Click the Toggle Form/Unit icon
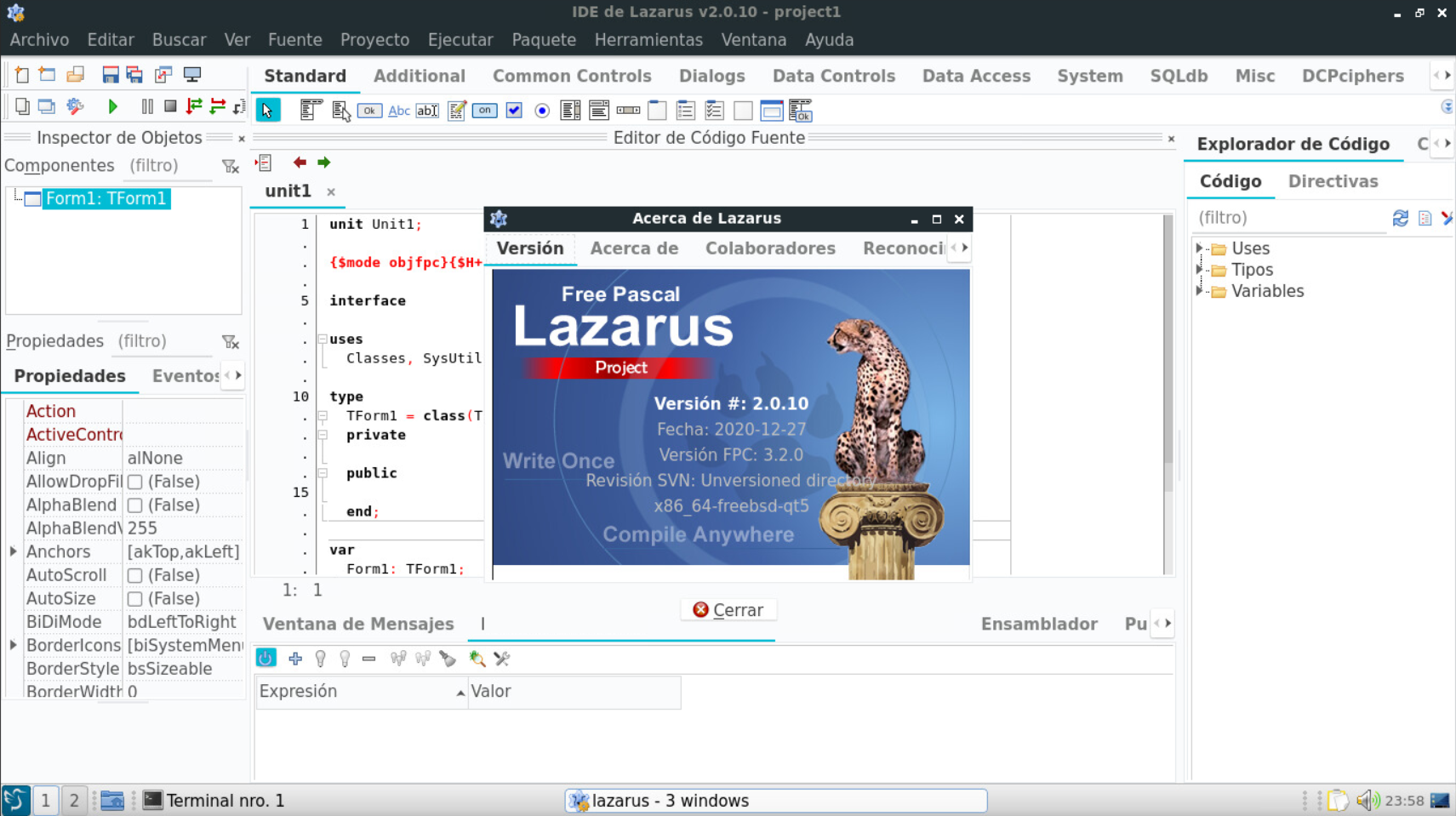The image size is (1456, 816). 163,75
